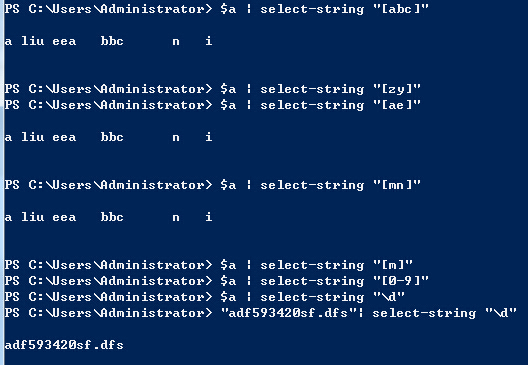Screen dimensions: 528x365
Task: Click the PS prompt of the "[0-9]" command
Action: pos(12,281)
